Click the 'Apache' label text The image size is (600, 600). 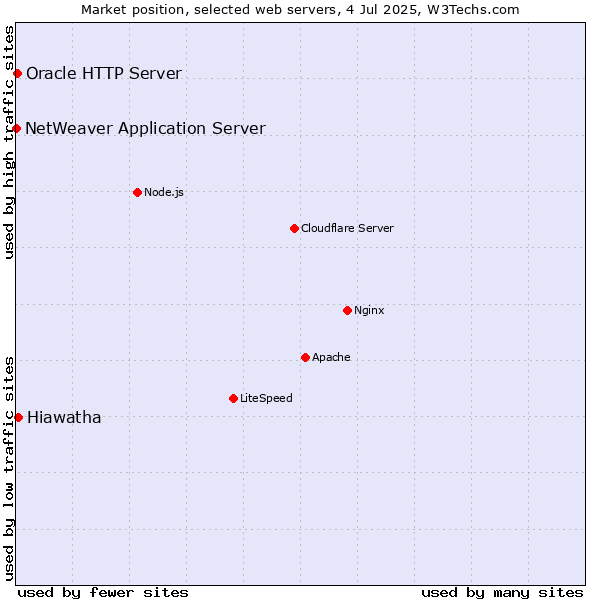[331, 357]
